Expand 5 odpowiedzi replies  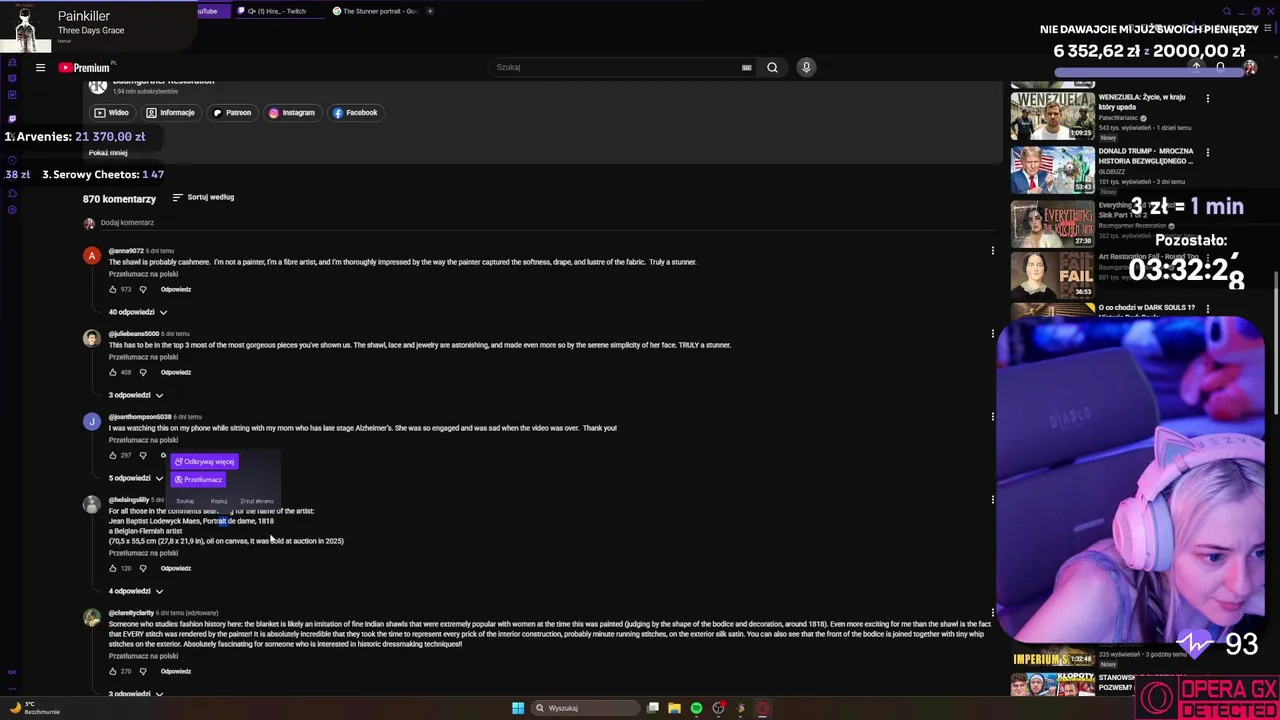point(136,478)
